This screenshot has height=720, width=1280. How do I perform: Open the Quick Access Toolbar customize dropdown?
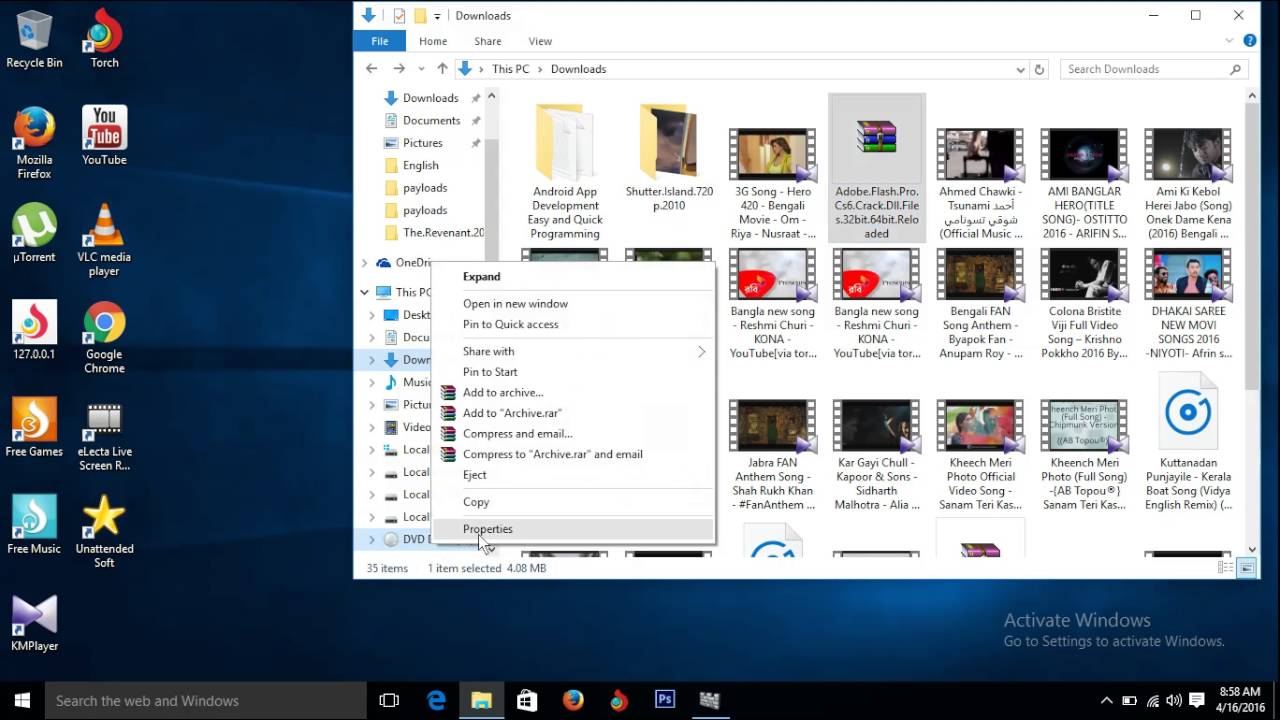click(437, 16)
